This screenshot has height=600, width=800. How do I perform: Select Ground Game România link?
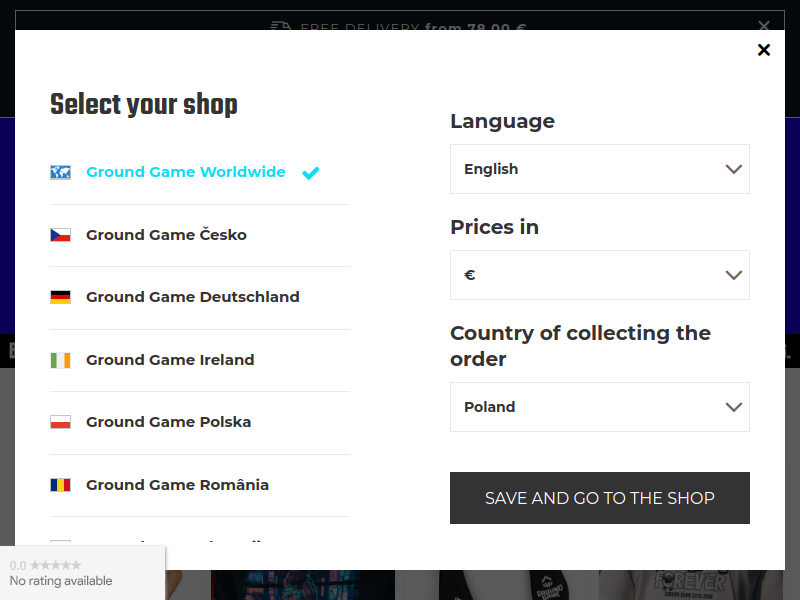177,485
